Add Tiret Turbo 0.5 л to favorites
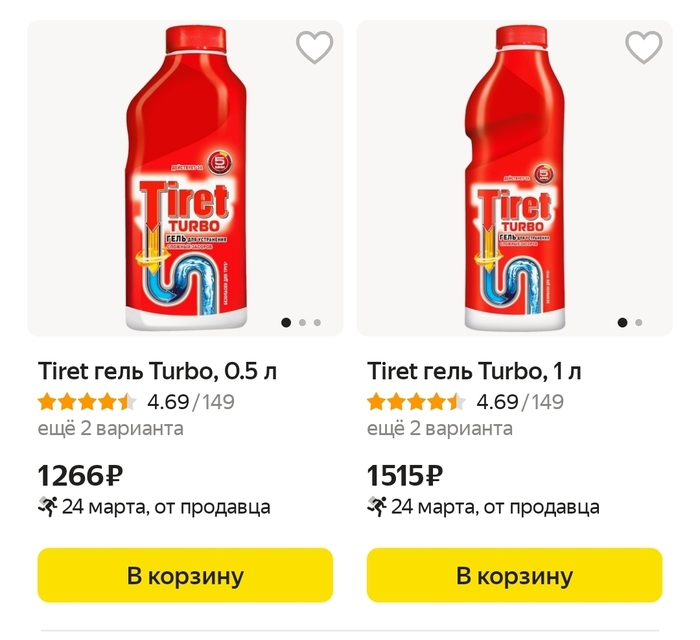Screen dimensions: 700x640 (x=315, y=48)
